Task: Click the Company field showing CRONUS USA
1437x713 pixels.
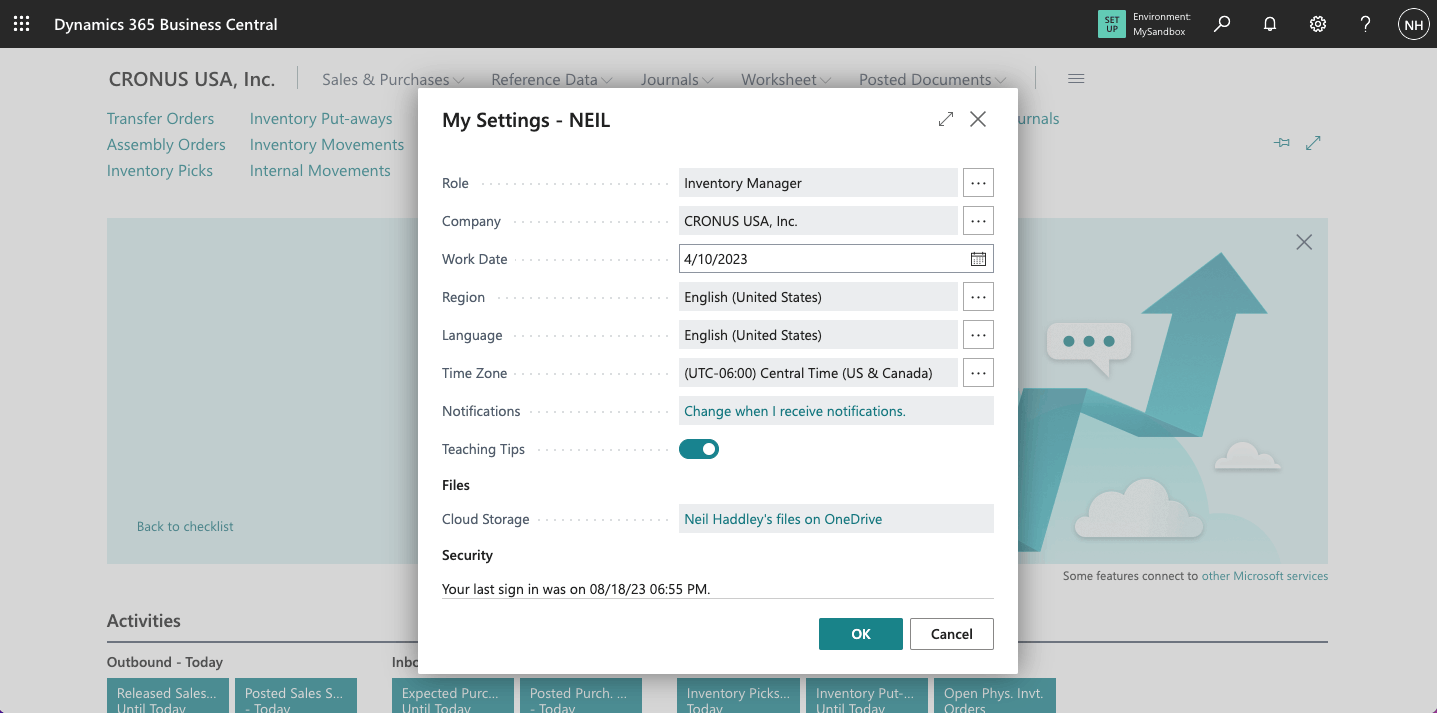Action: pyautogui.click(x=818, y=221)
